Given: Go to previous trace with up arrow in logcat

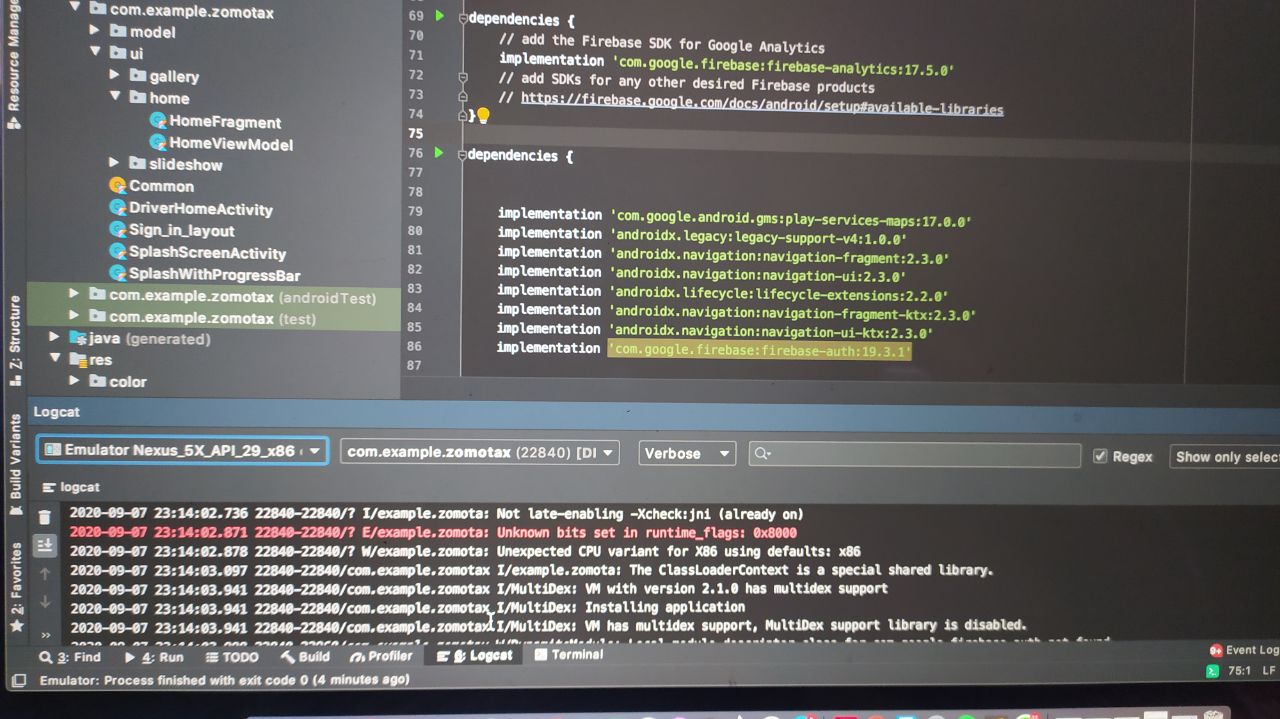Looking at the screenshot, I should click(x=44, y=574).
